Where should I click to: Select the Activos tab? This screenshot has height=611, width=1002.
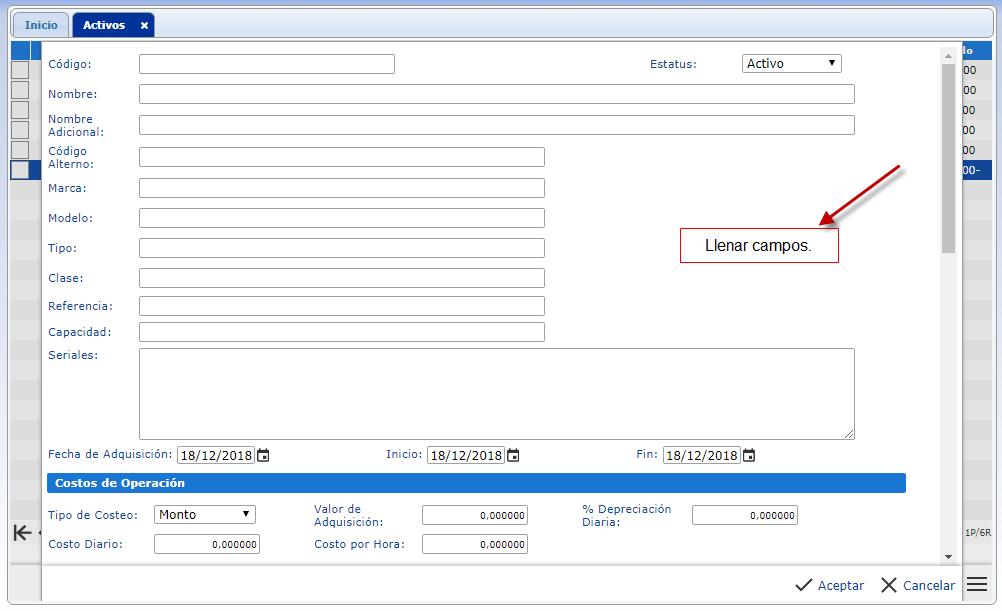click(x=104, y=25)
